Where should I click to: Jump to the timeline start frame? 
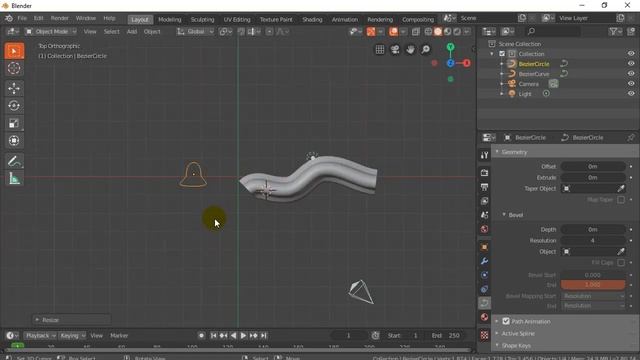213,336
